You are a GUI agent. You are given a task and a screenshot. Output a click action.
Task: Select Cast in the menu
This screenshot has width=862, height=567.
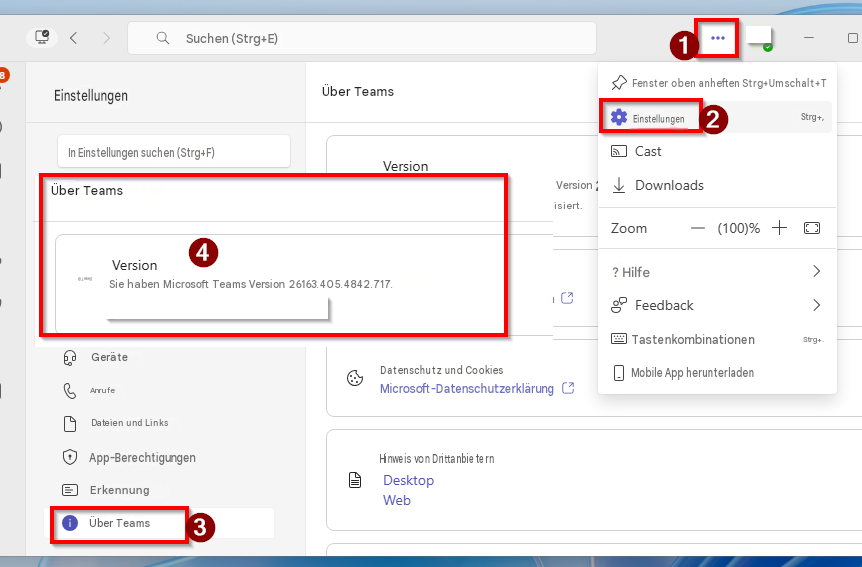point(717,151)
